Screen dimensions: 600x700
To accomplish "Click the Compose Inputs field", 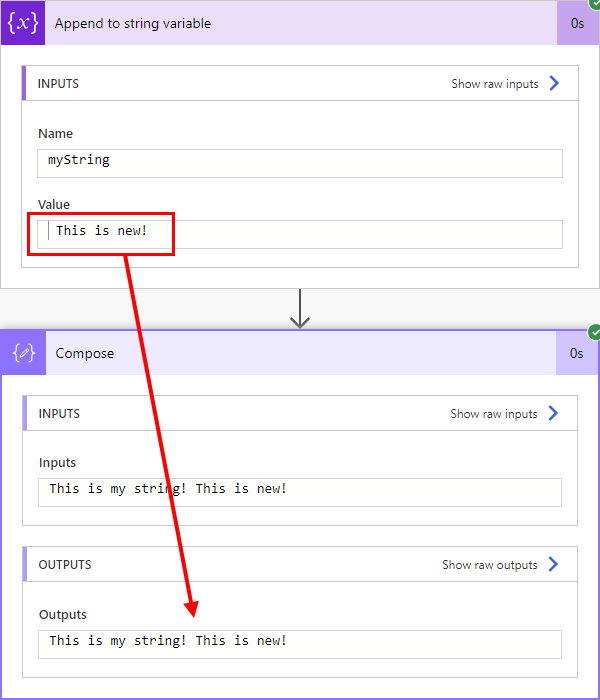I will (x=300, y=492).
